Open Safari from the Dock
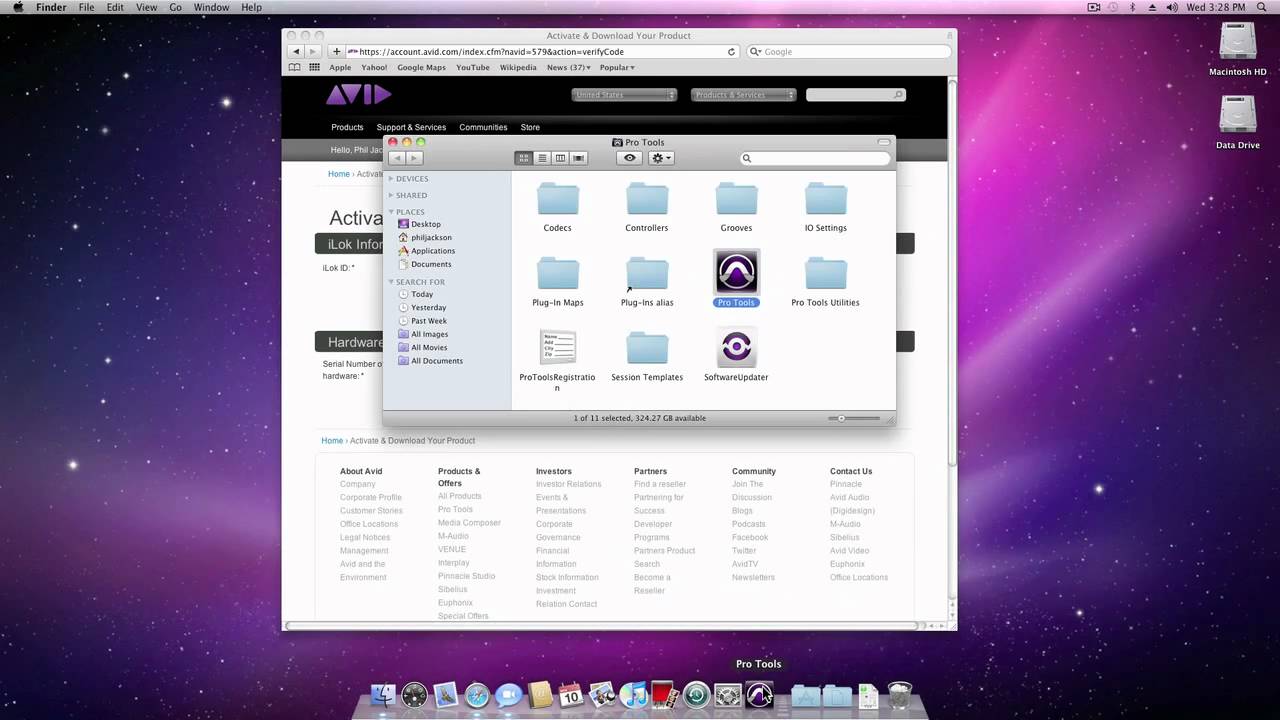1280x720 pixels. [x=477, y=694]
